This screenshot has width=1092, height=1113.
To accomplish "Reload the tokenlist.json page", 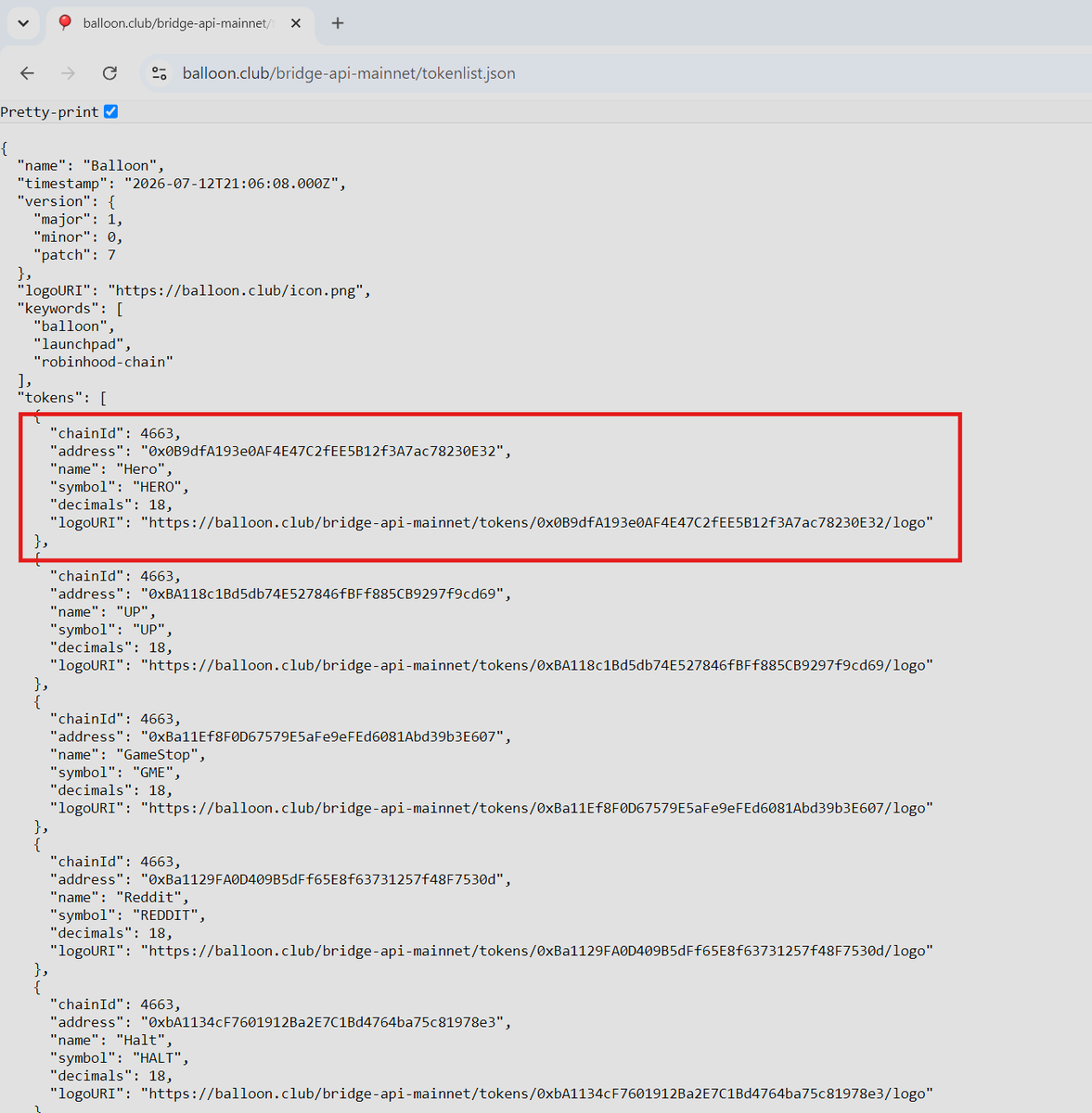I will click(x=109, y=73).
